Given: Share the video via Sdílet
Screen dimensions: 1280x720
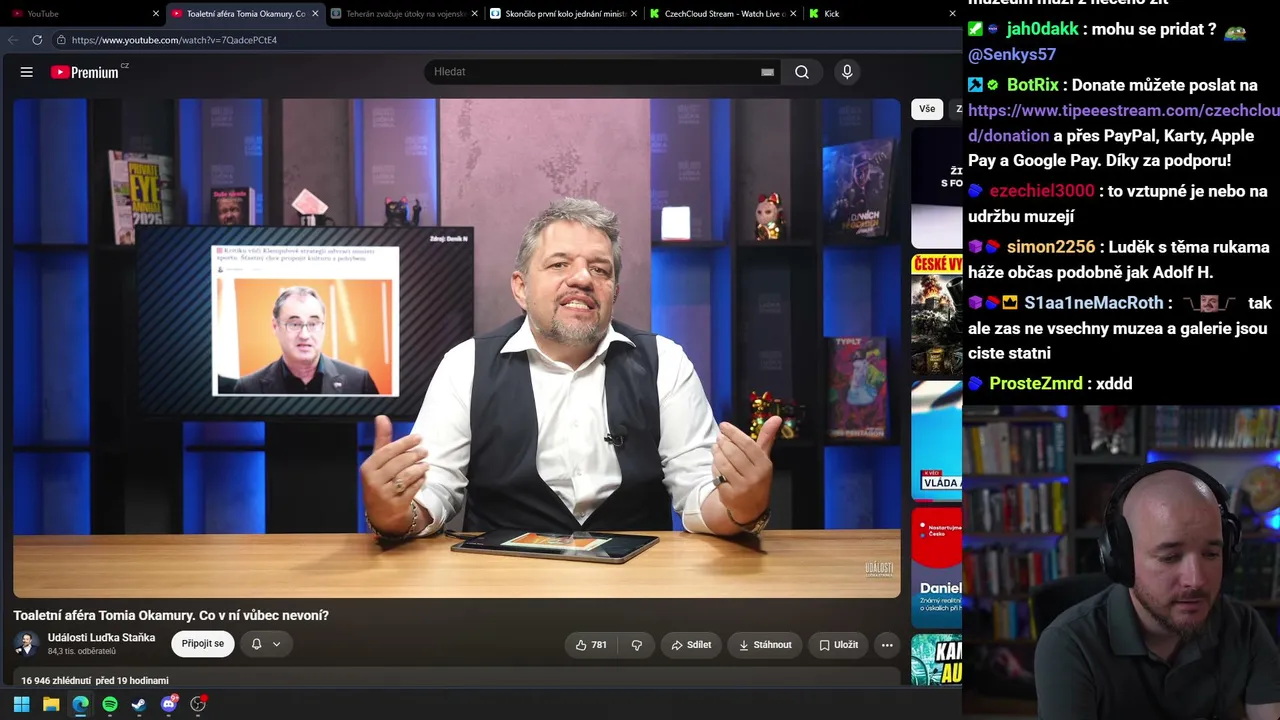Looking at the screenshot, I should coord(691,645).
